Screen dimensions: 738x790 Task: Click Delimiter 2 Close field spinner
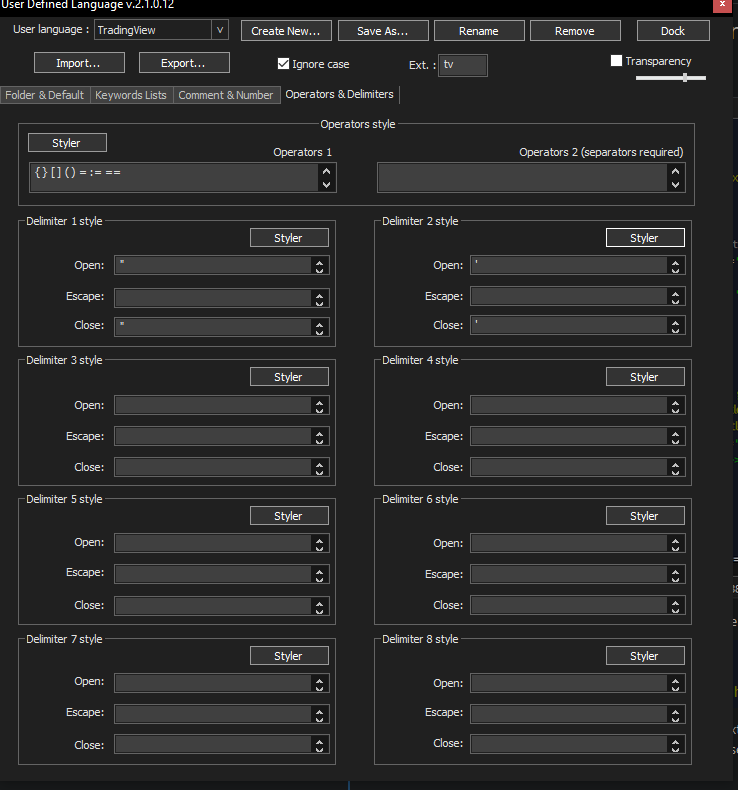point(676,326)
